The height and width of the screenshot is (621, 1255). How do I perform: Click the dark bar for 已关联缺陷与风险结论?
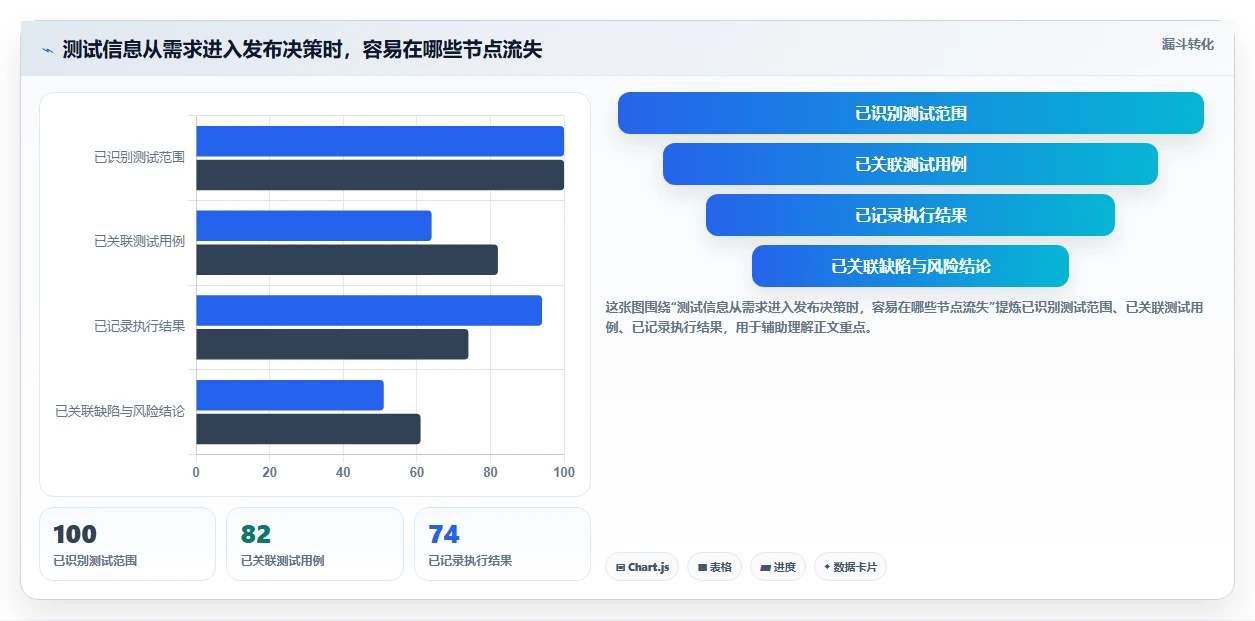pyautogui.click(x=308, y=429)
